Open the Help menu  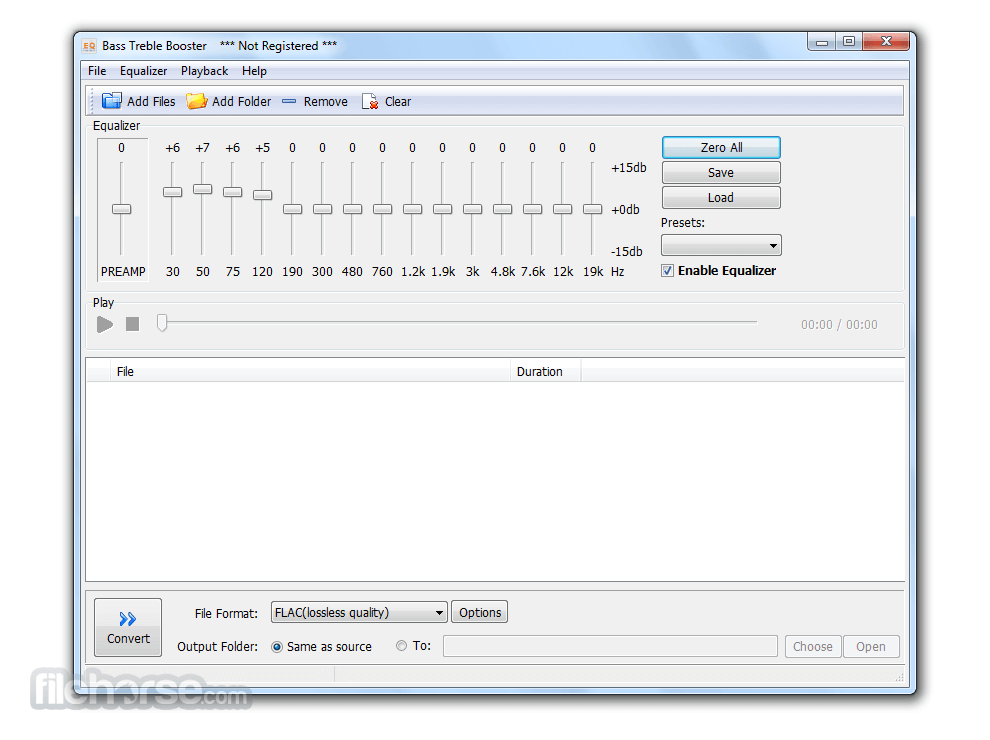click(254, 71)
